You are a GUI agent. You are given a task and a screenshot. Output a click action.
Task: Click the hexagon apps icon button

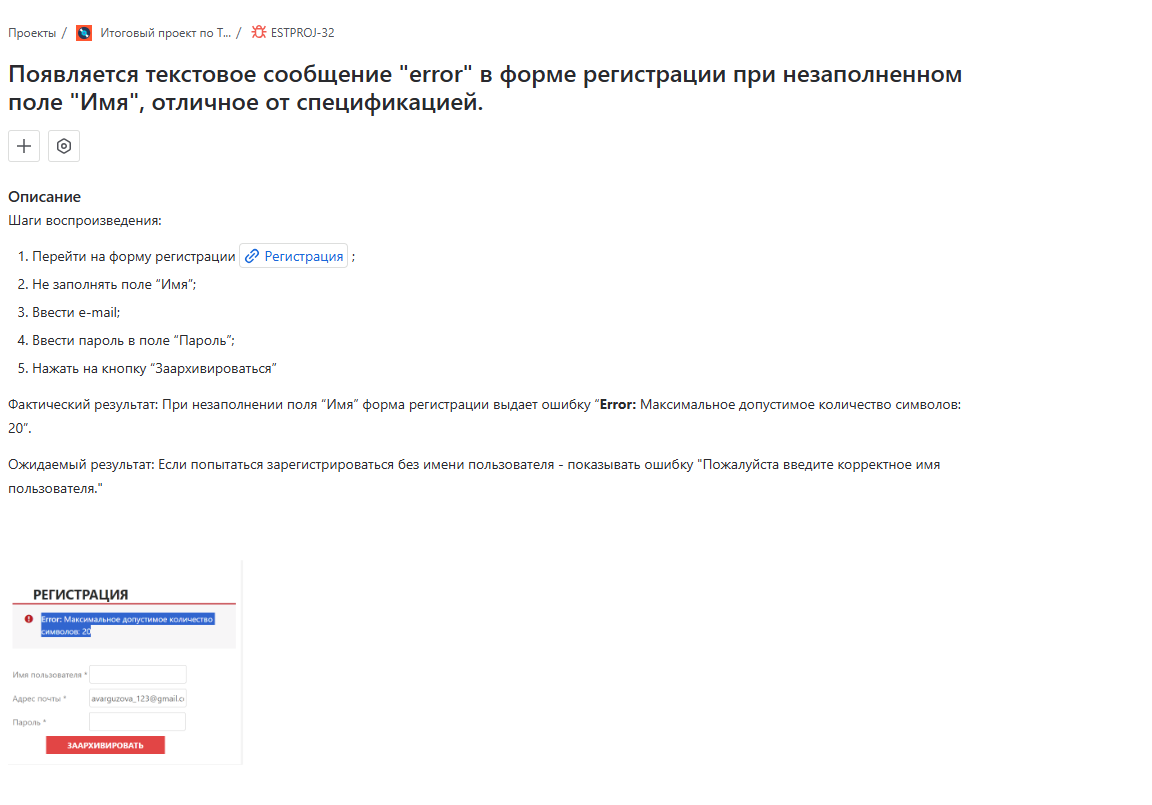[64, 146]
